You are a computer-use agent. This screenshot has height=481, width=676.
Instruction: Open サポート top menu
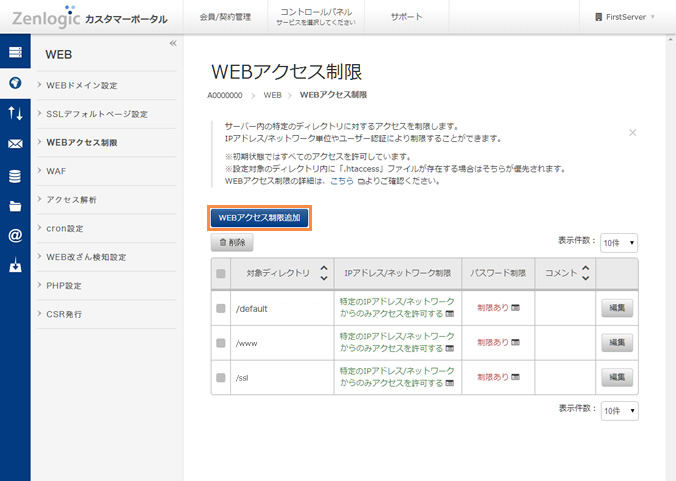407,17
